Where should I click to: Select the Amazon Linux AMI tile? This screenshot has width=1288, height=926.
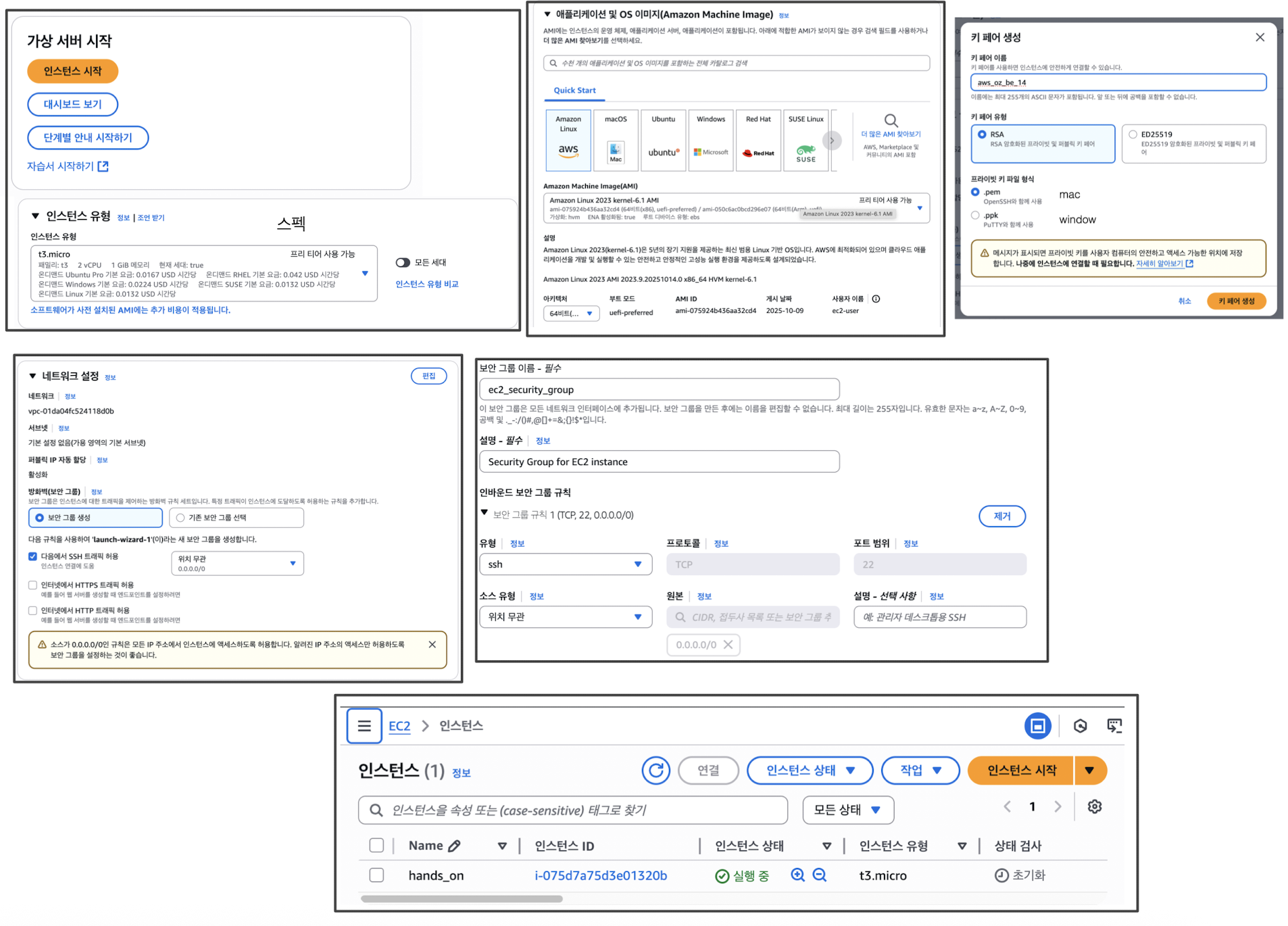click(568, 140)
